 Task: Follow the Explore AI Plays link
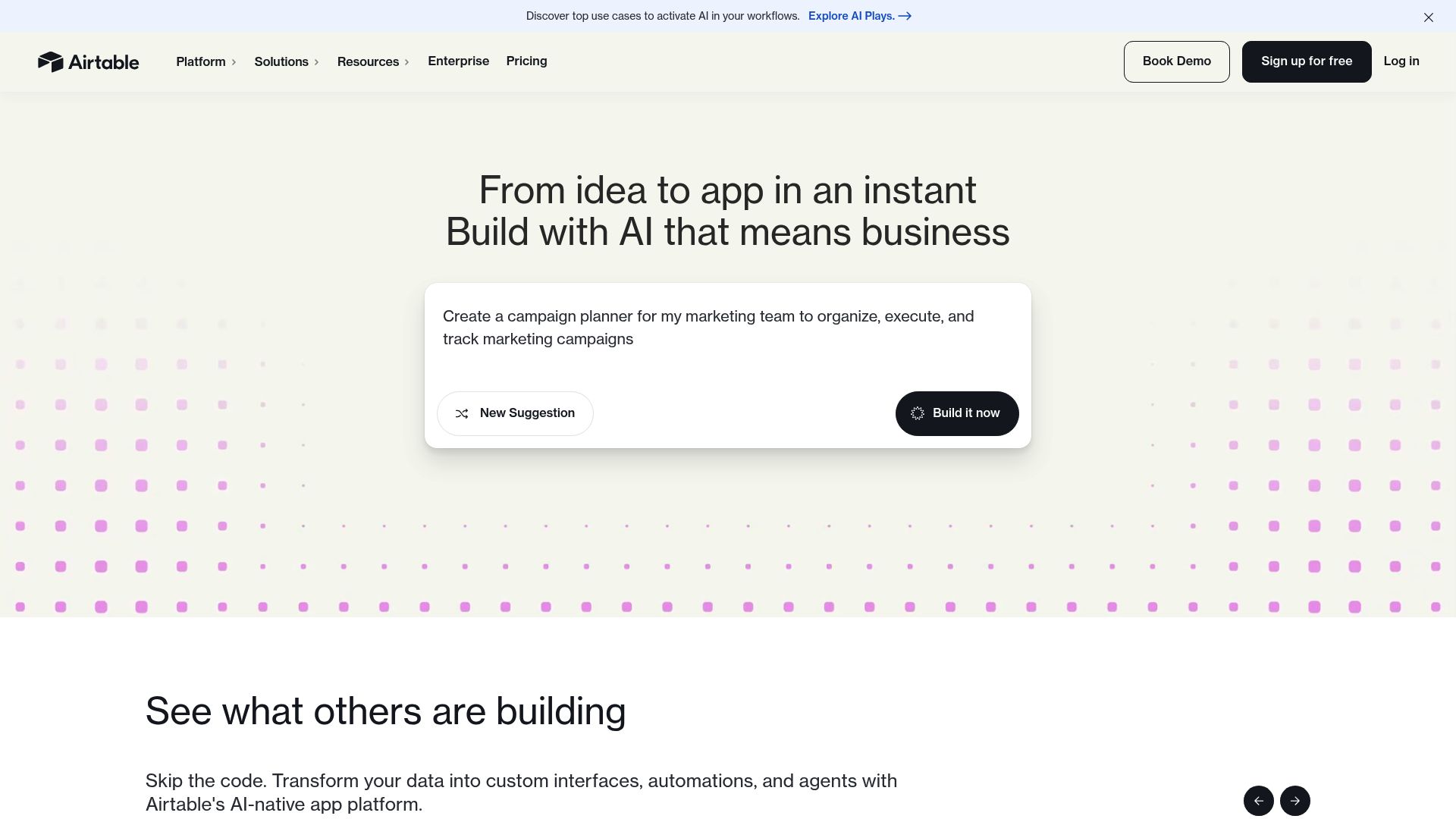(851, 16)
